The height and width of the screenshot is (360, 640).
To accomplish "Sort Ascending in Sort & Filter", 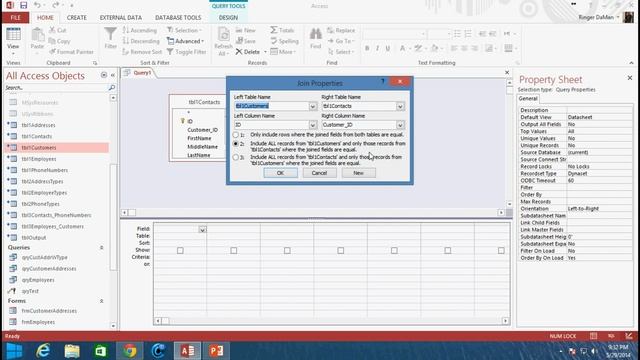I will [x=140, y=30].
